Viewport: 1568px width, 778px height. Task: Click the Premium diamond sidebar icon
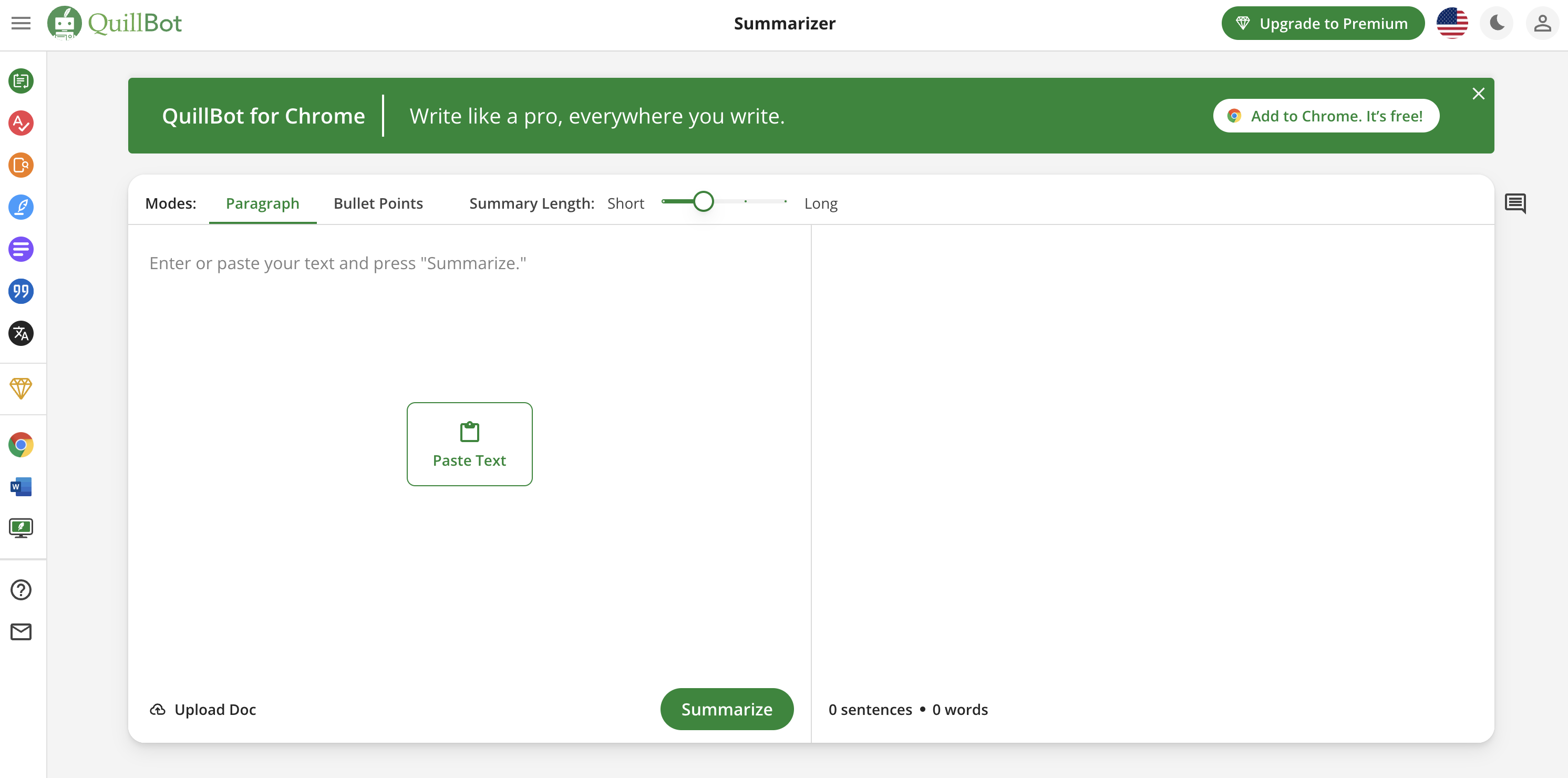[20, 388]
